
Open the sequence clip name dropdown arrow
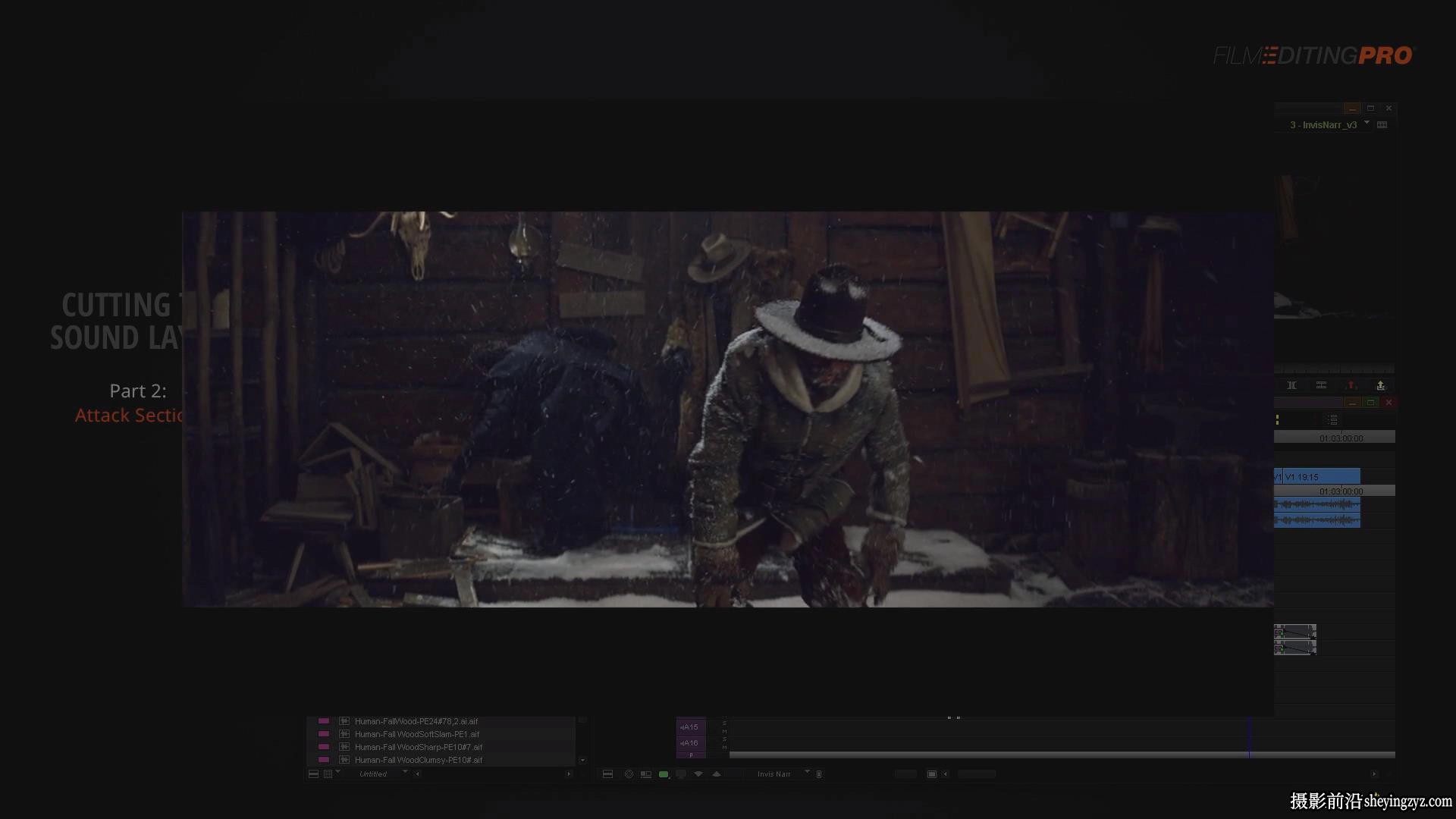click(1367, 122)
